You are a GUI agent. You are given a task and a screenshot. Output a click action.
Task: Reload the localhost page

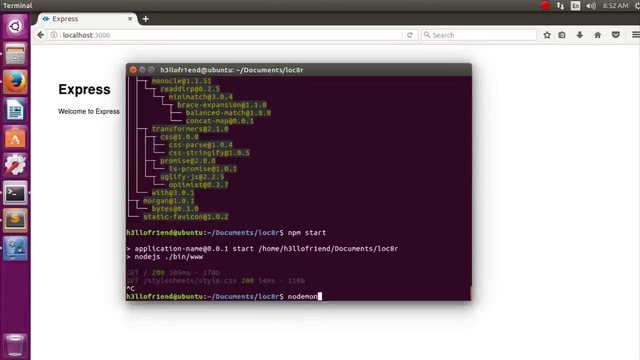pos(410,35)
